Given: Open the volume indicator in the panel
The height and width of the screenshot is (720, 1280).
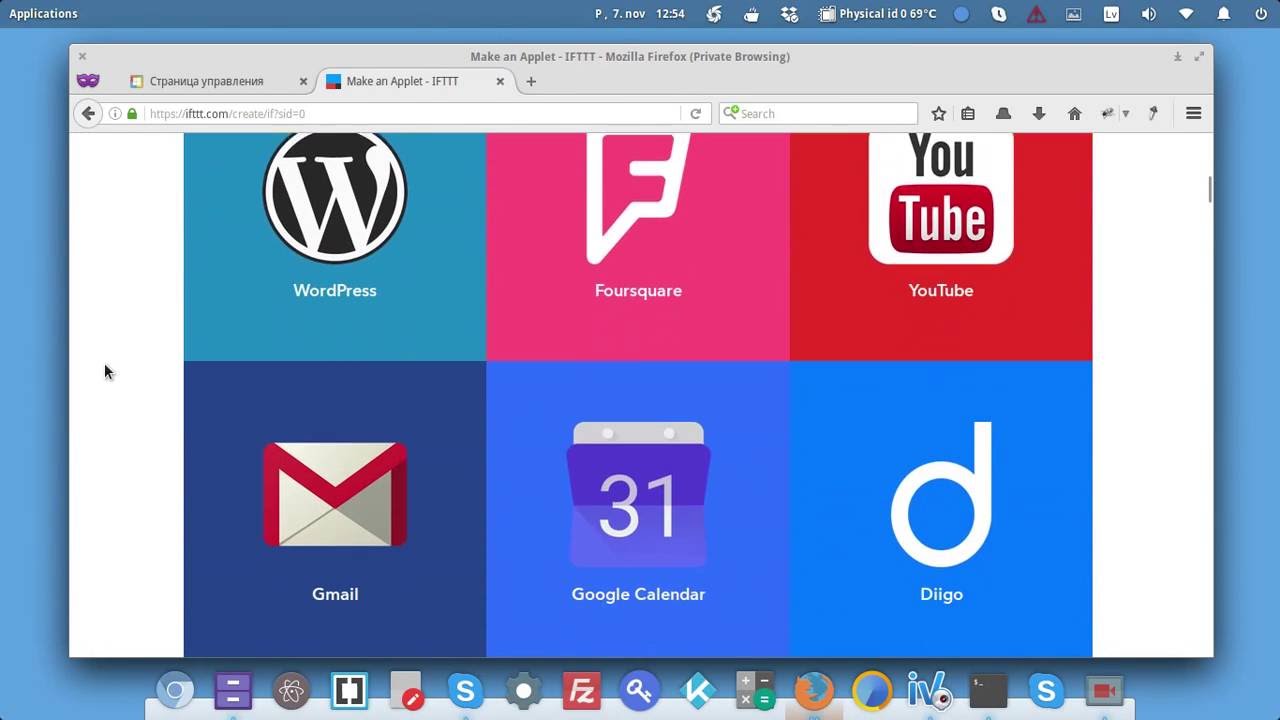Looking at the screenshot, I should [1149, 14].
